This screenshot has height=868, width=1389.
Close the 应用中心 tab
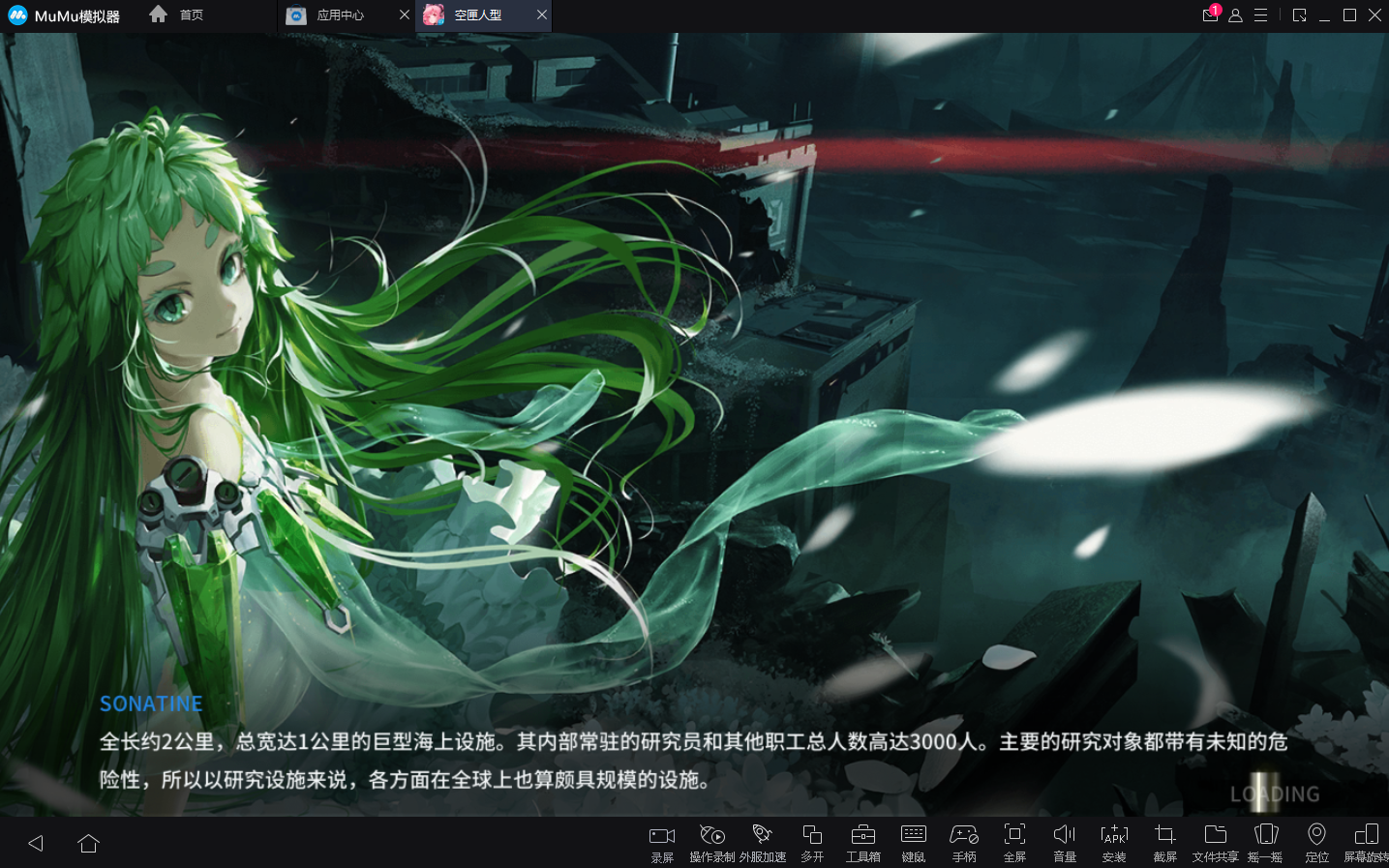(x=405, y=15)
